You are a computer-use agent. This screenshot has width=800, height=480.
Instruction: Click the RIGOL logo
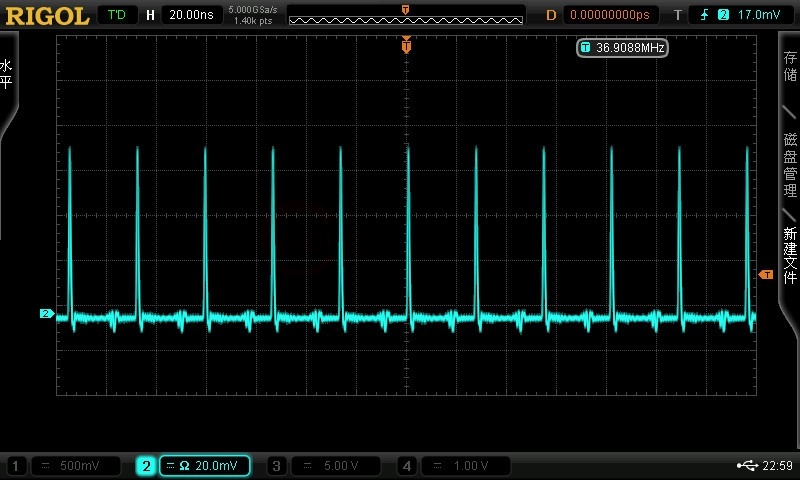coord(47,16)
